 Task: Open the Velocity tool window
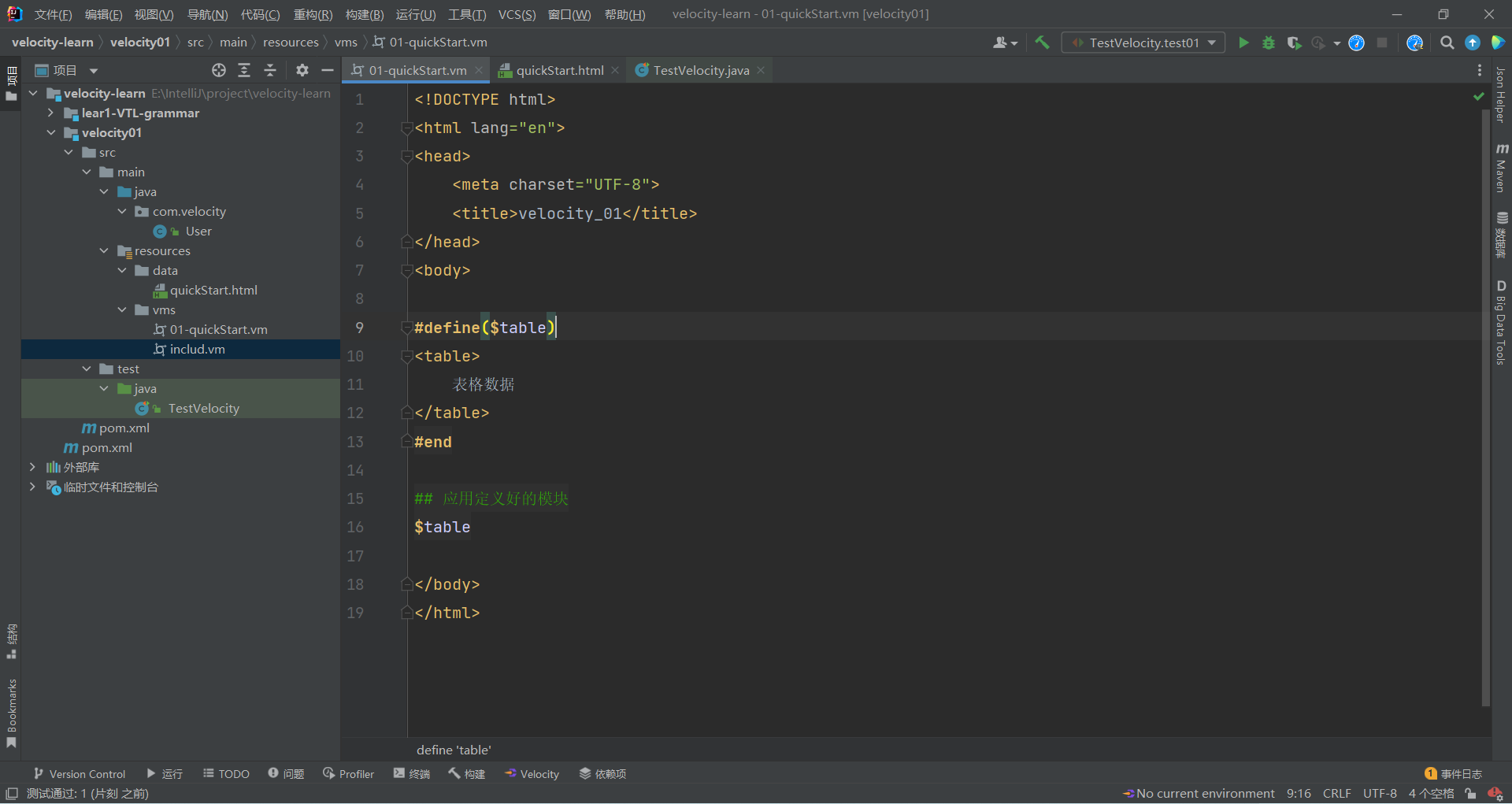532,774
